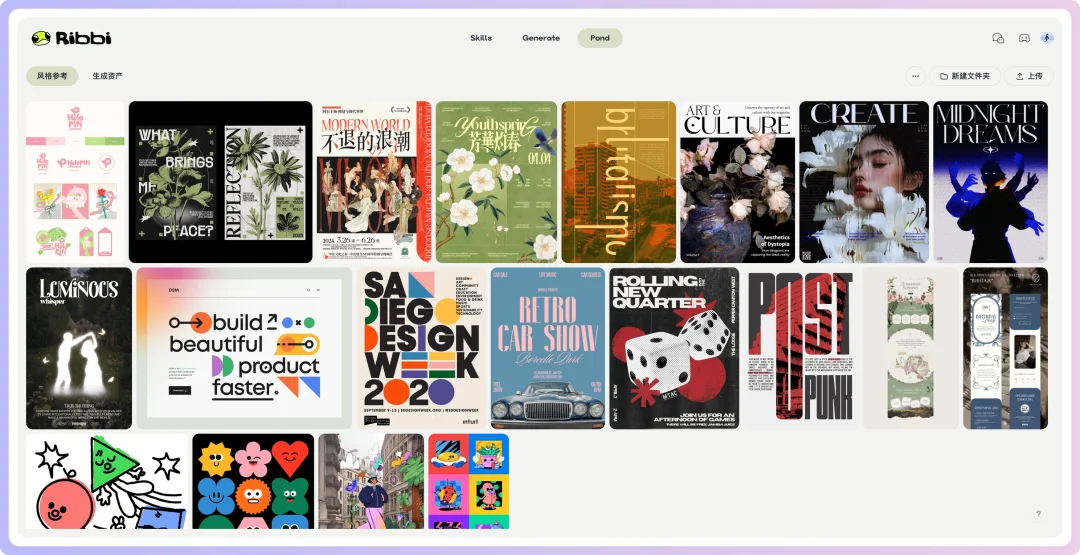
Task: Switch to the 生成资产 generated assets tab
Action: [107, 76]
